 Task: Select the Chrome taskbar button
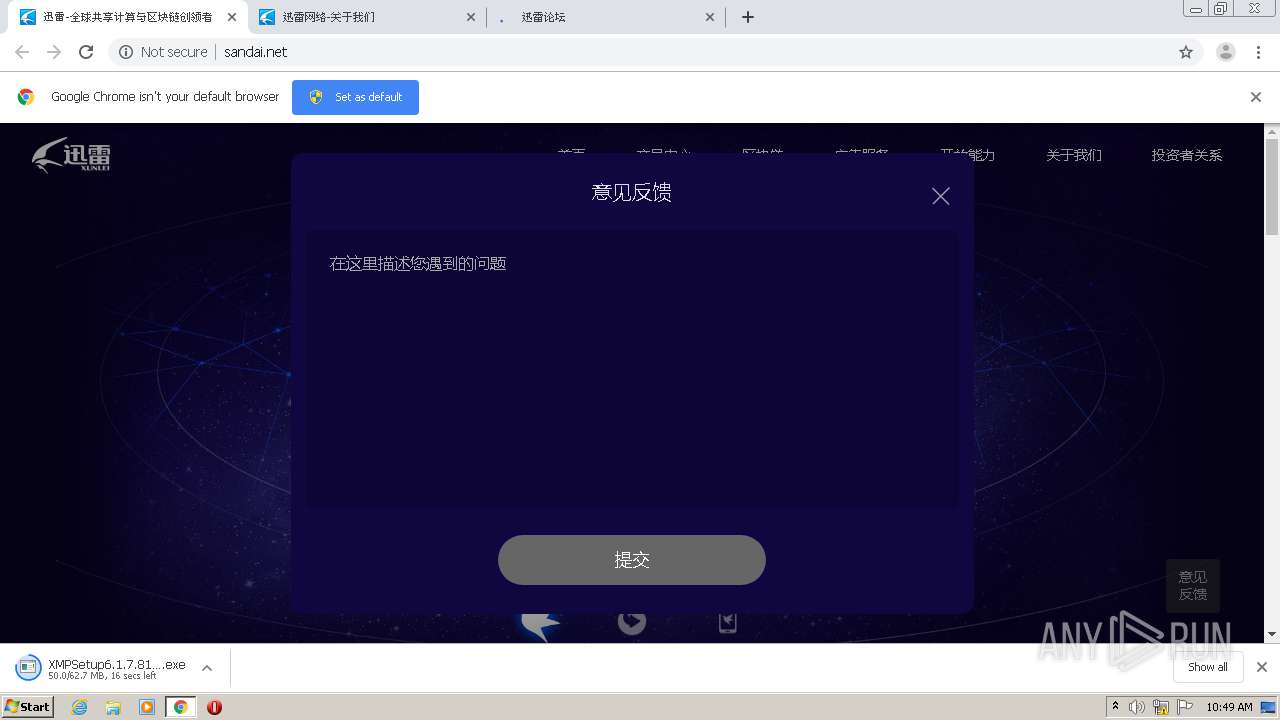tap(180, 707)
